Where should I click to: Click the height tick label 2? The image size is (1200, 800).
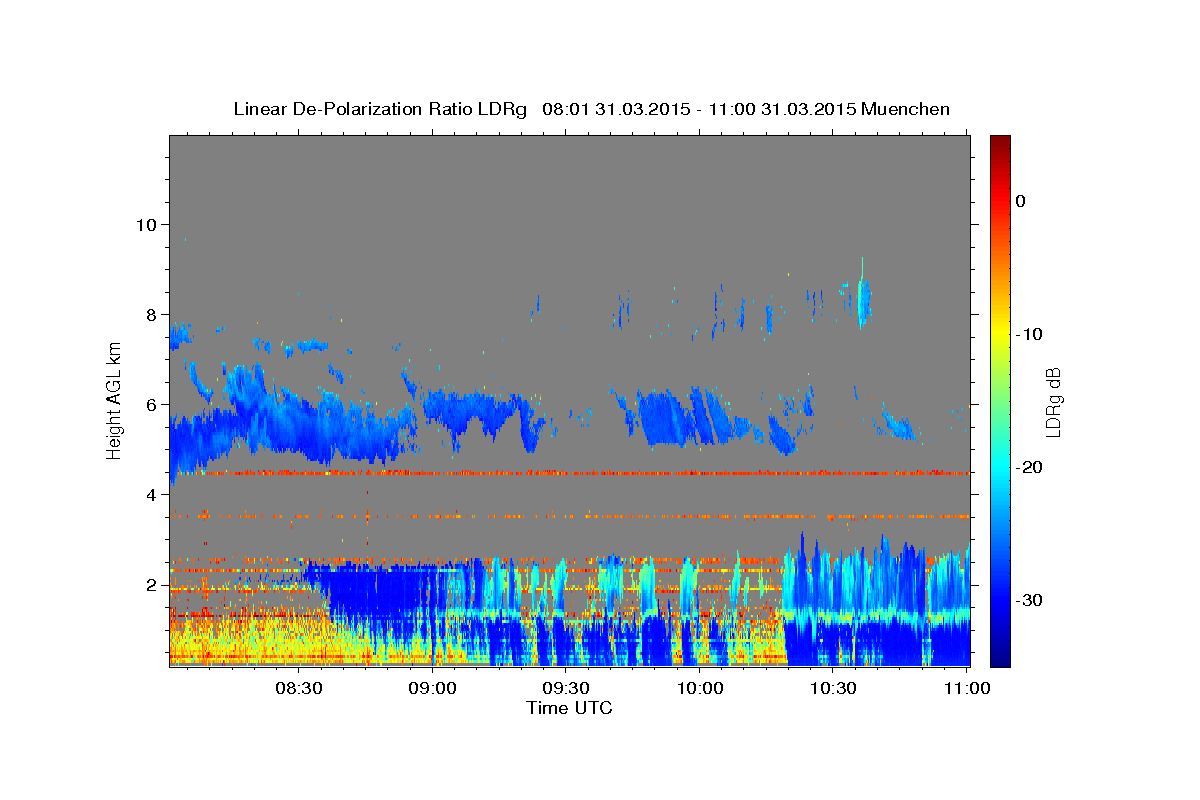tap(153, 584)
